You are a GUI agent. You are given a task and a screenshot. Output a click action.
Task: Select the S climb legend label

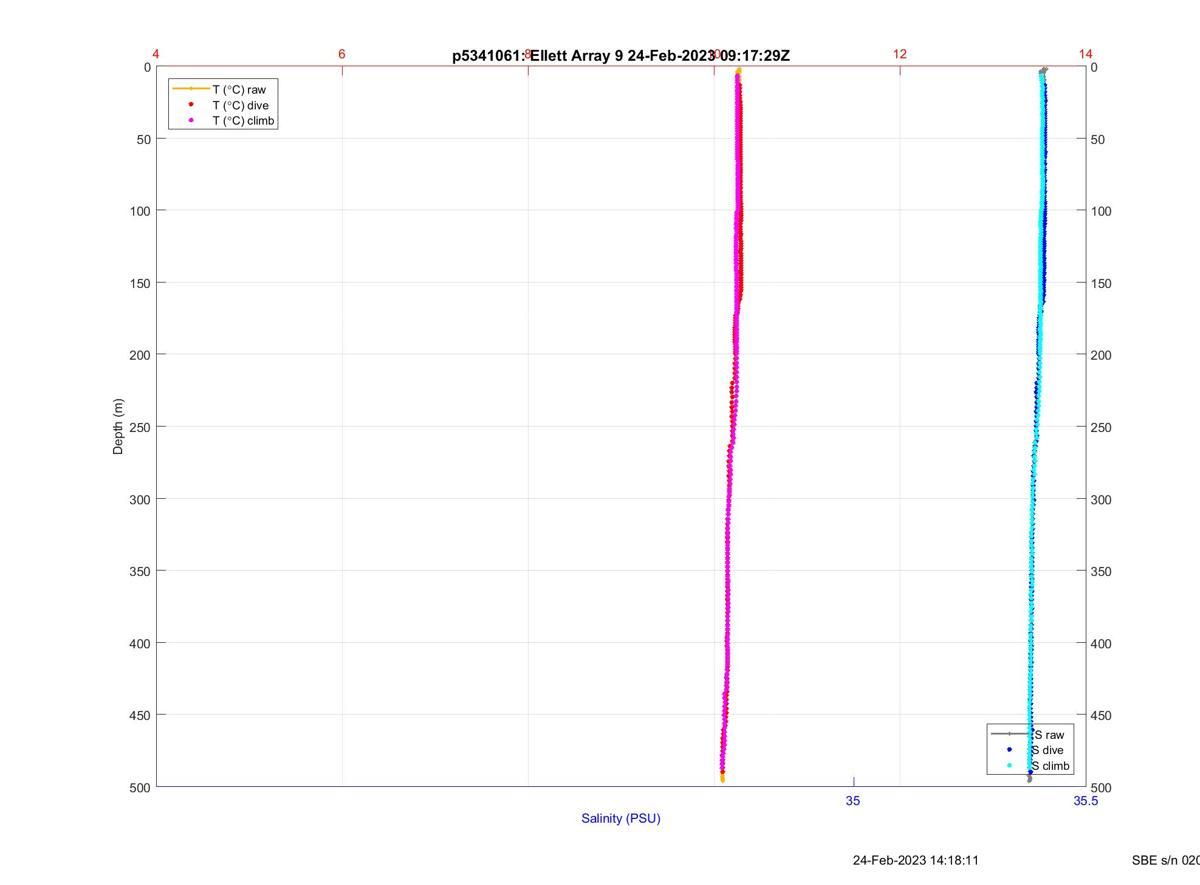coord(1050,766)
